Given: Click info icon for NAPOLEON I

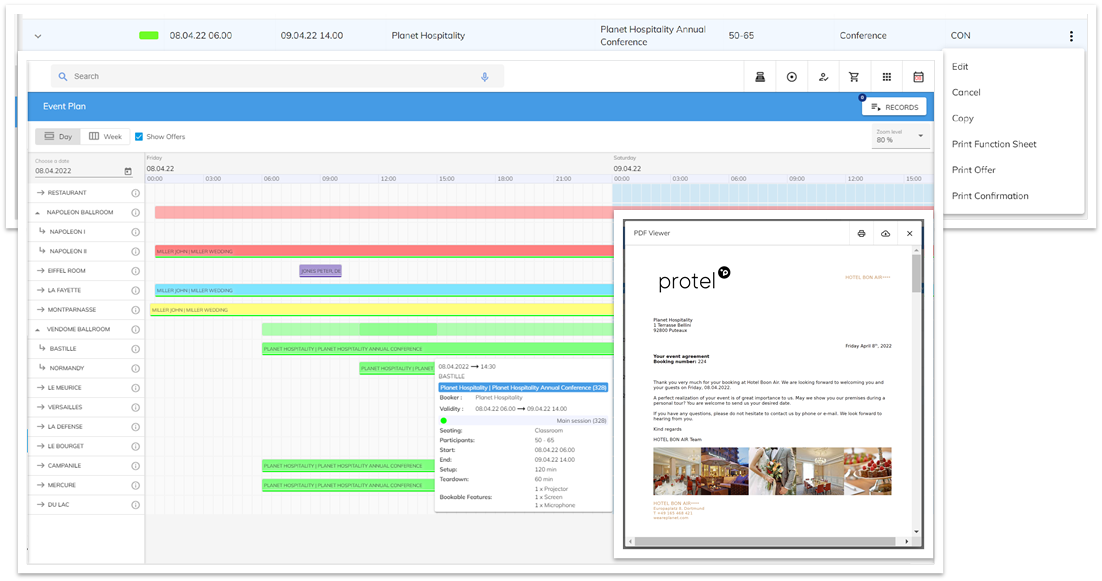Looking at the screenshot, I should coord(136,232).
